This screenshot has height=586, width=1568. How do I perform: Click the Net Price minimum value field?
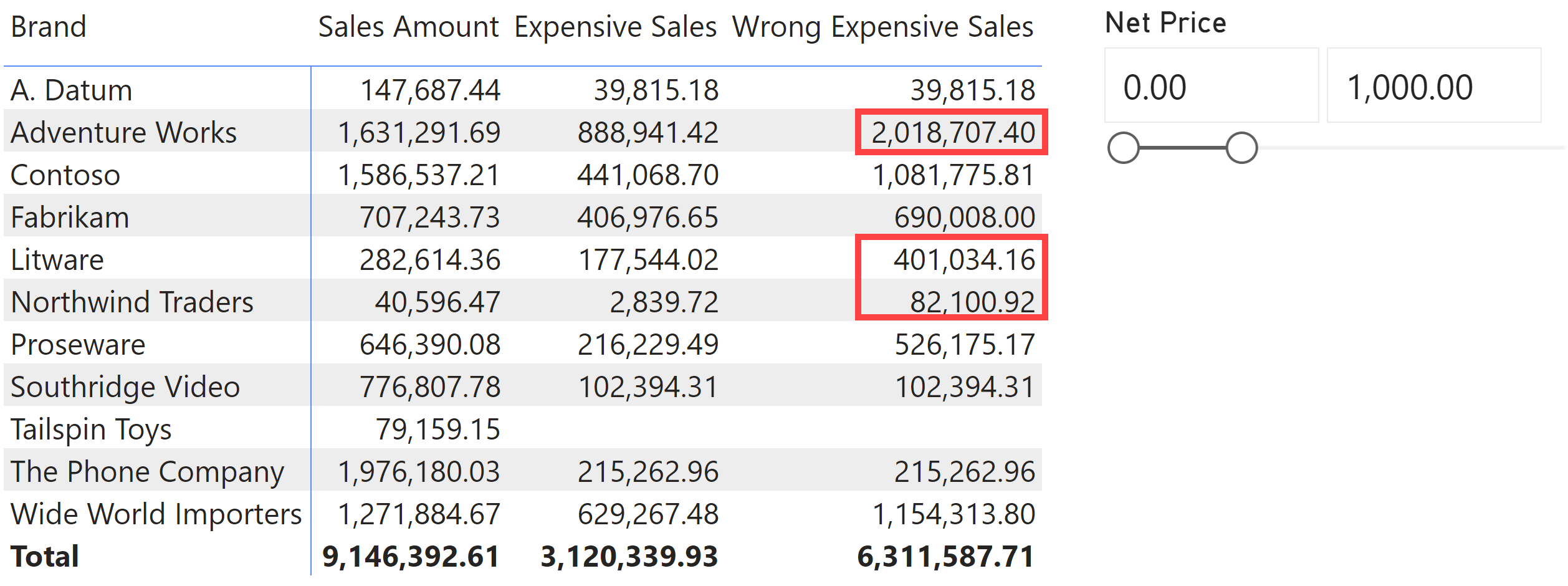click(1212, 85)
